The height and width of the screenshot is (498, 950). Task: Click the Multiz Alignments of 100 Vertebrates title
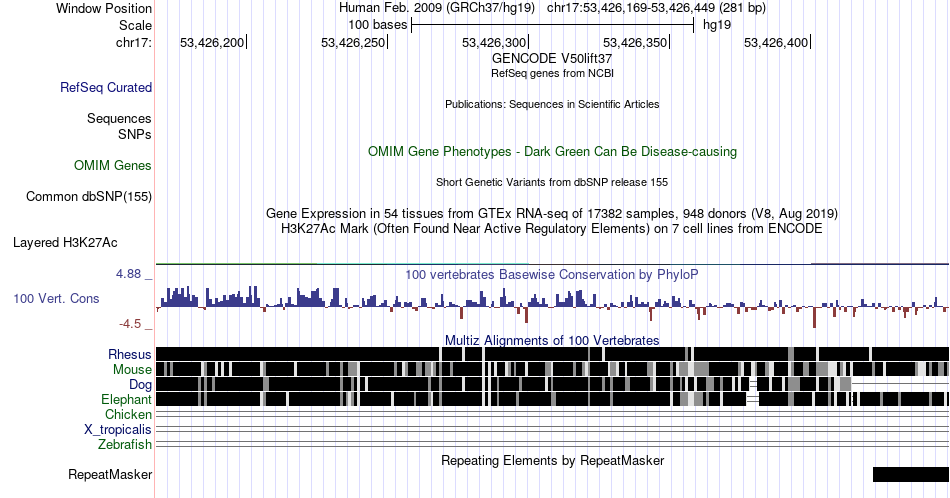(552, 340)
